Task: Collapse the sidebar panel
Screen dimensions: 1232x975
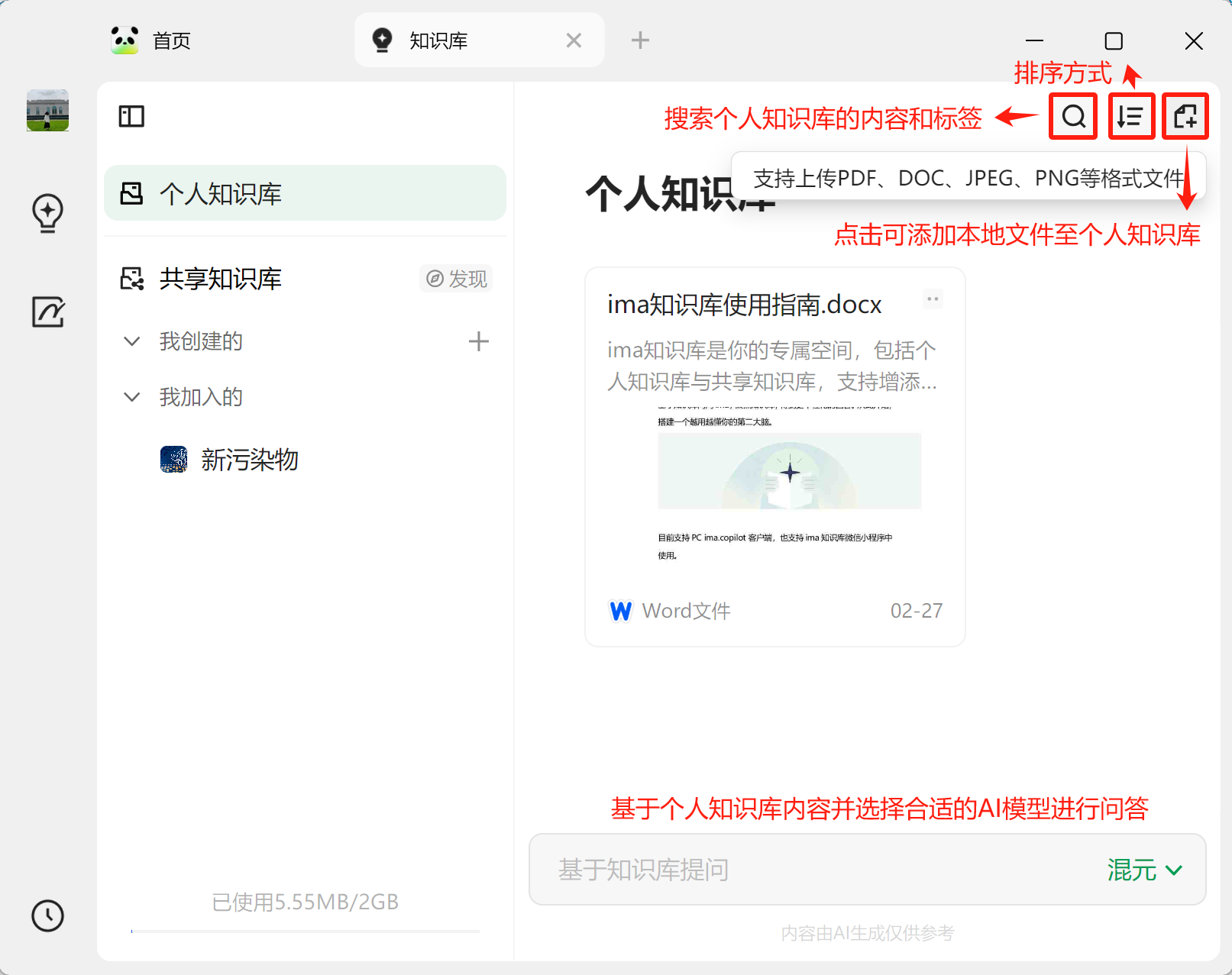Action: 131,116
